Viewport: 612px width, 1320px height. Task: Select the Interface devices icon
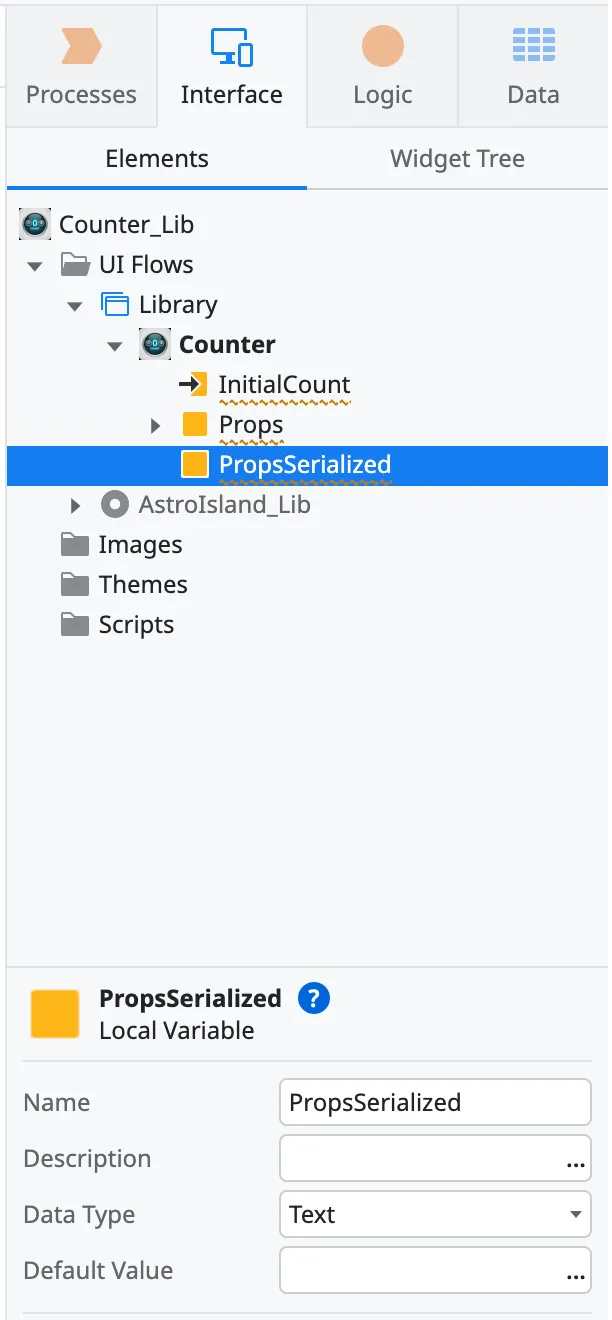coord(231,45)
